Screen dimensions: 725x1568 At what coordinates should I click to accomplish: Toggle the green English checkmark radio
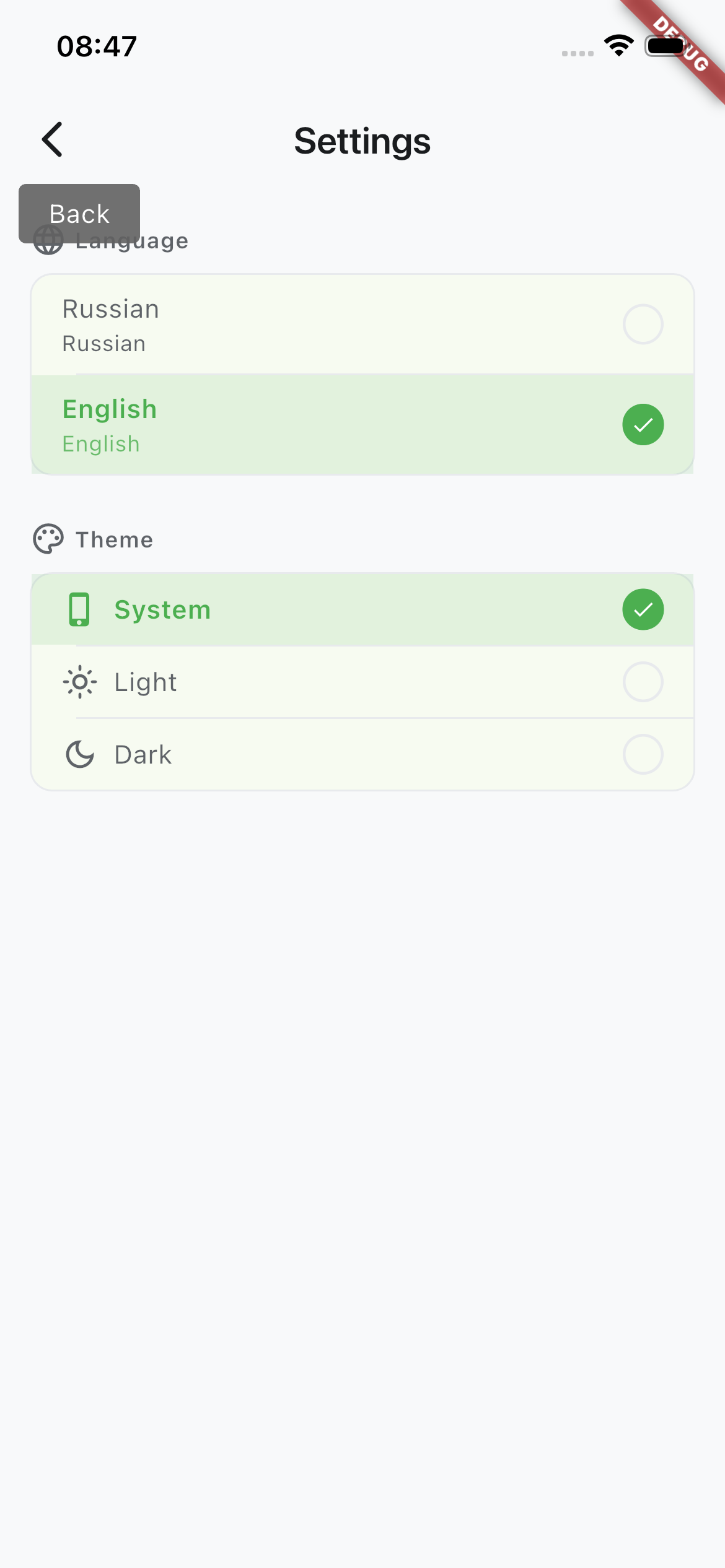(643, 424)
